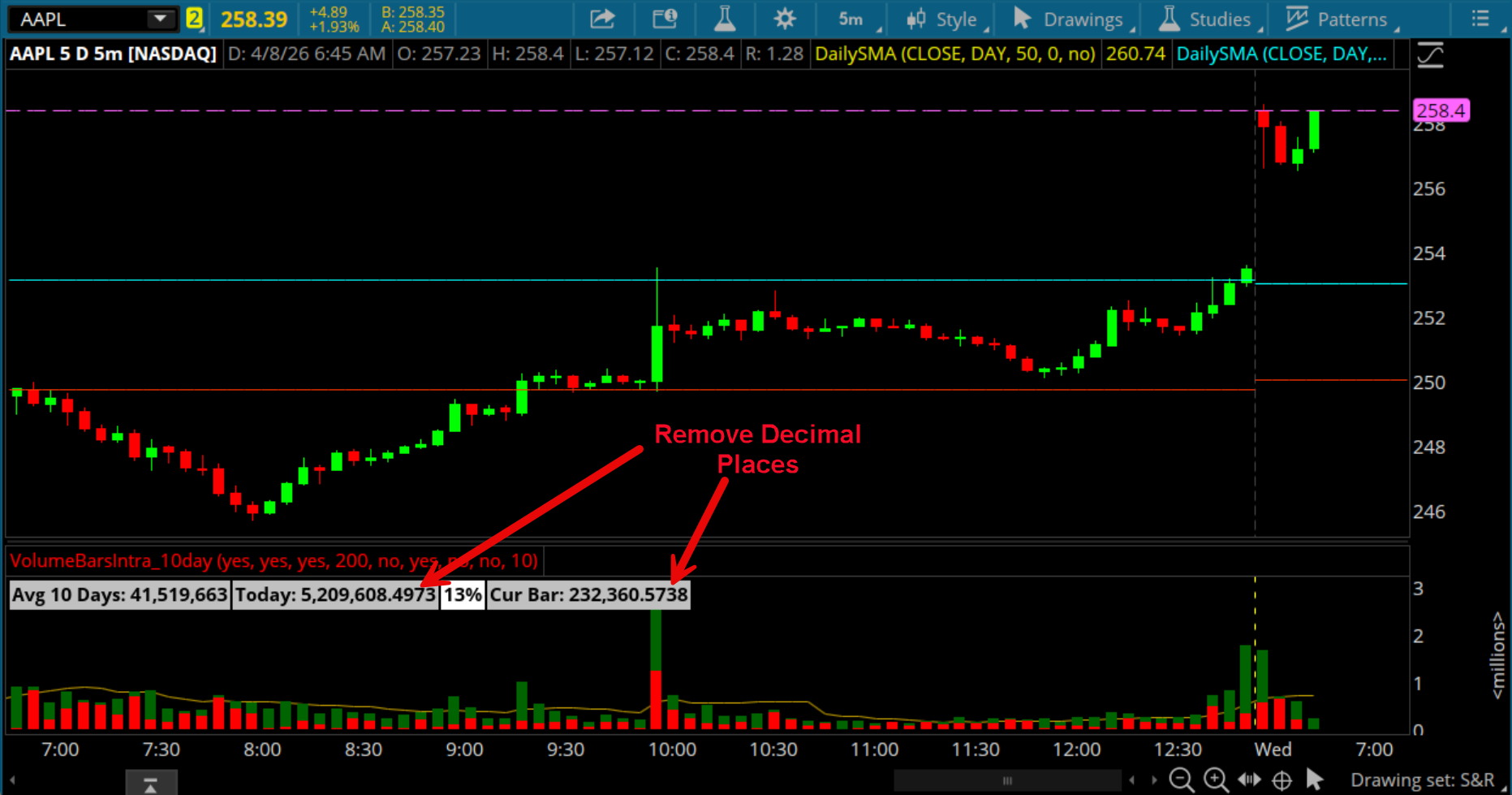Click the VolumeBarsIntra_10day study label
This screenshot has height=795, width=1512.
(x=274, y=560)
